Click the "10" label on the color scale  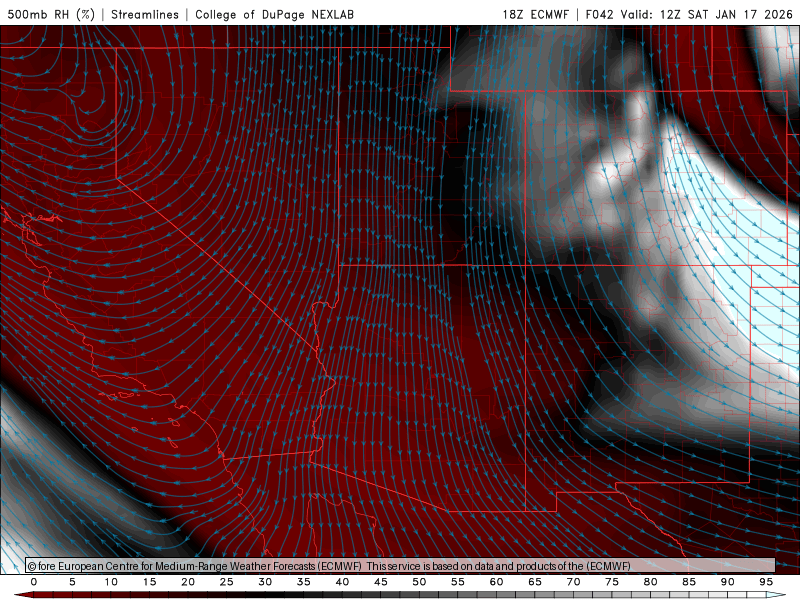tap(111, 582)
